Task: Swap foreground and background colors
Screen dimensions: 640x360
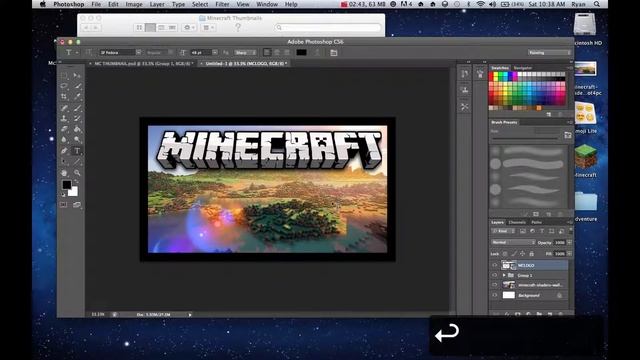Action: [76, 181]
